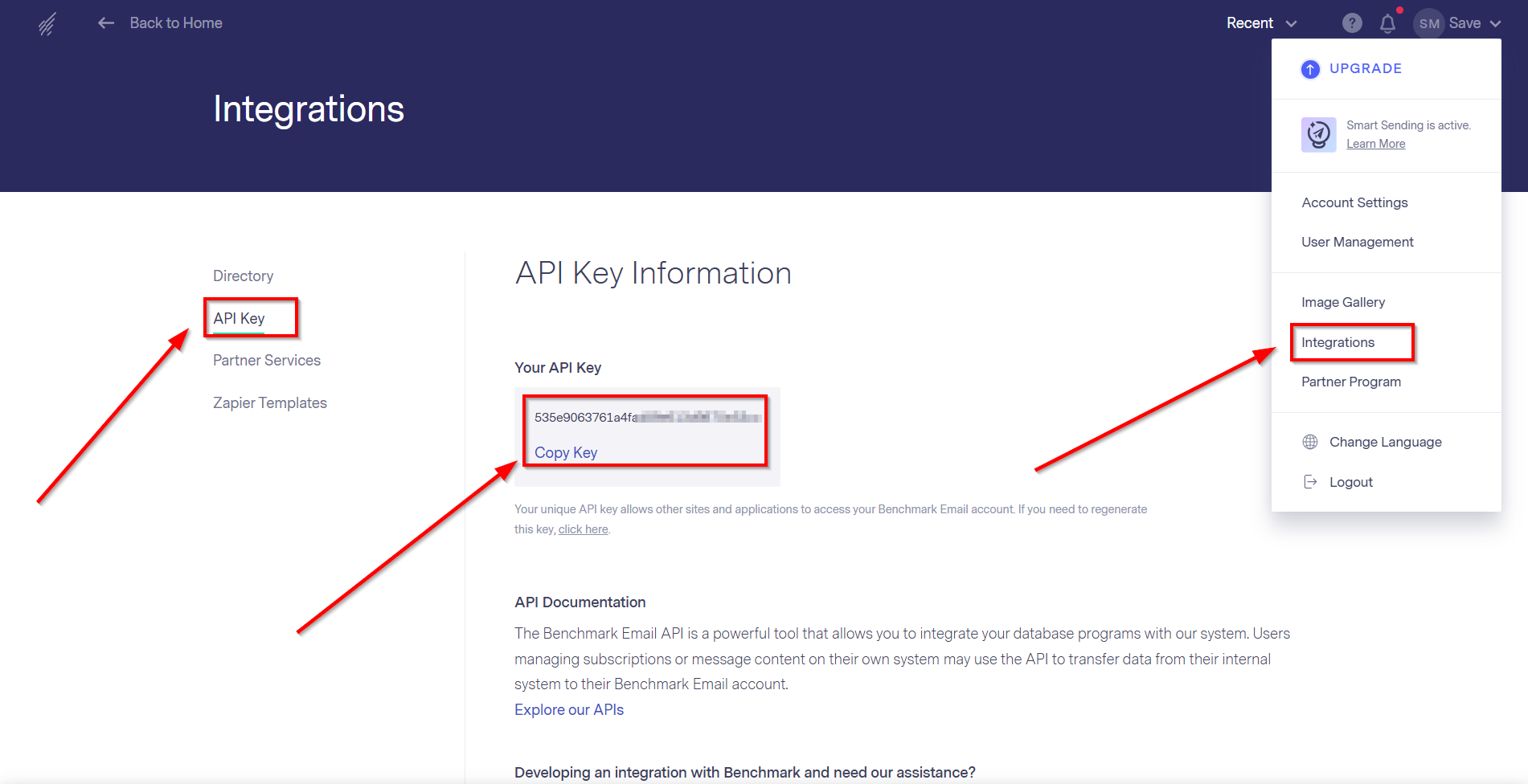1528x784 pixels.
Task: Click the Logout door icon
Action: point(1310,482)
